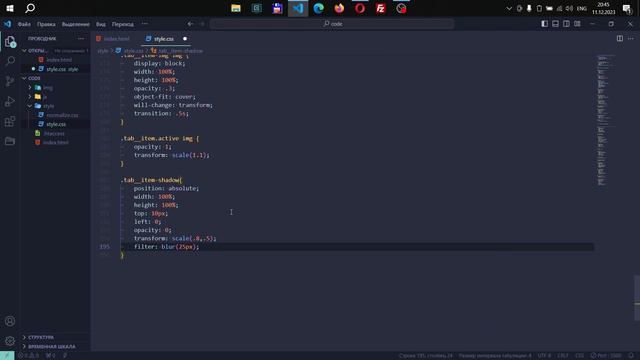Click the style folder breadcrumb
640x360 pixels.
click(x=103, y=51)
